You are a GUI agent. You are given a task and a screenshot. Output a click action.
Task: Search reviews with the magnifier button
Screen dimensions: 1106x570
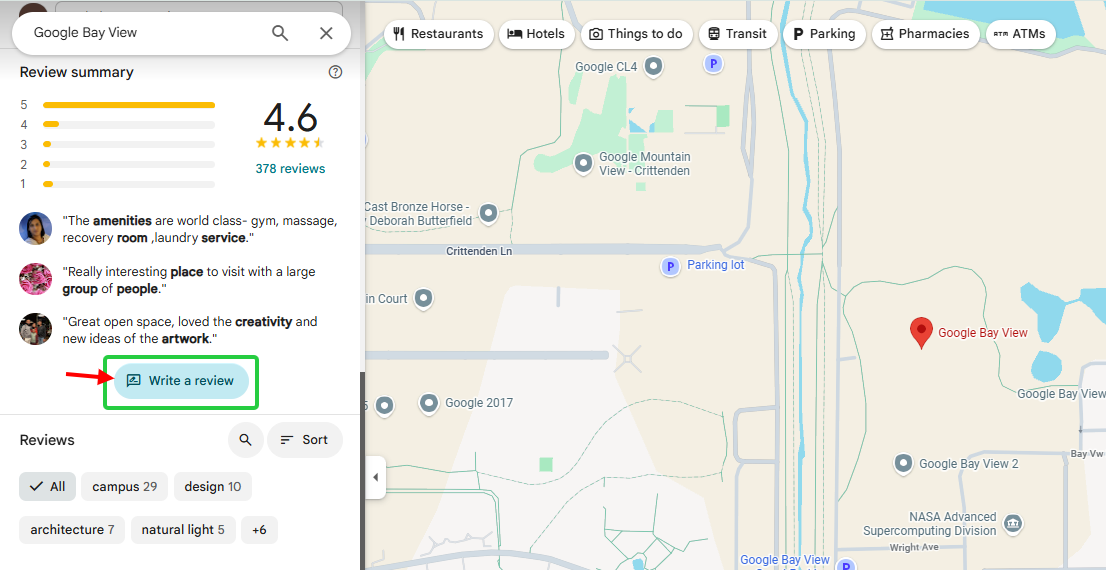[245, 439]
